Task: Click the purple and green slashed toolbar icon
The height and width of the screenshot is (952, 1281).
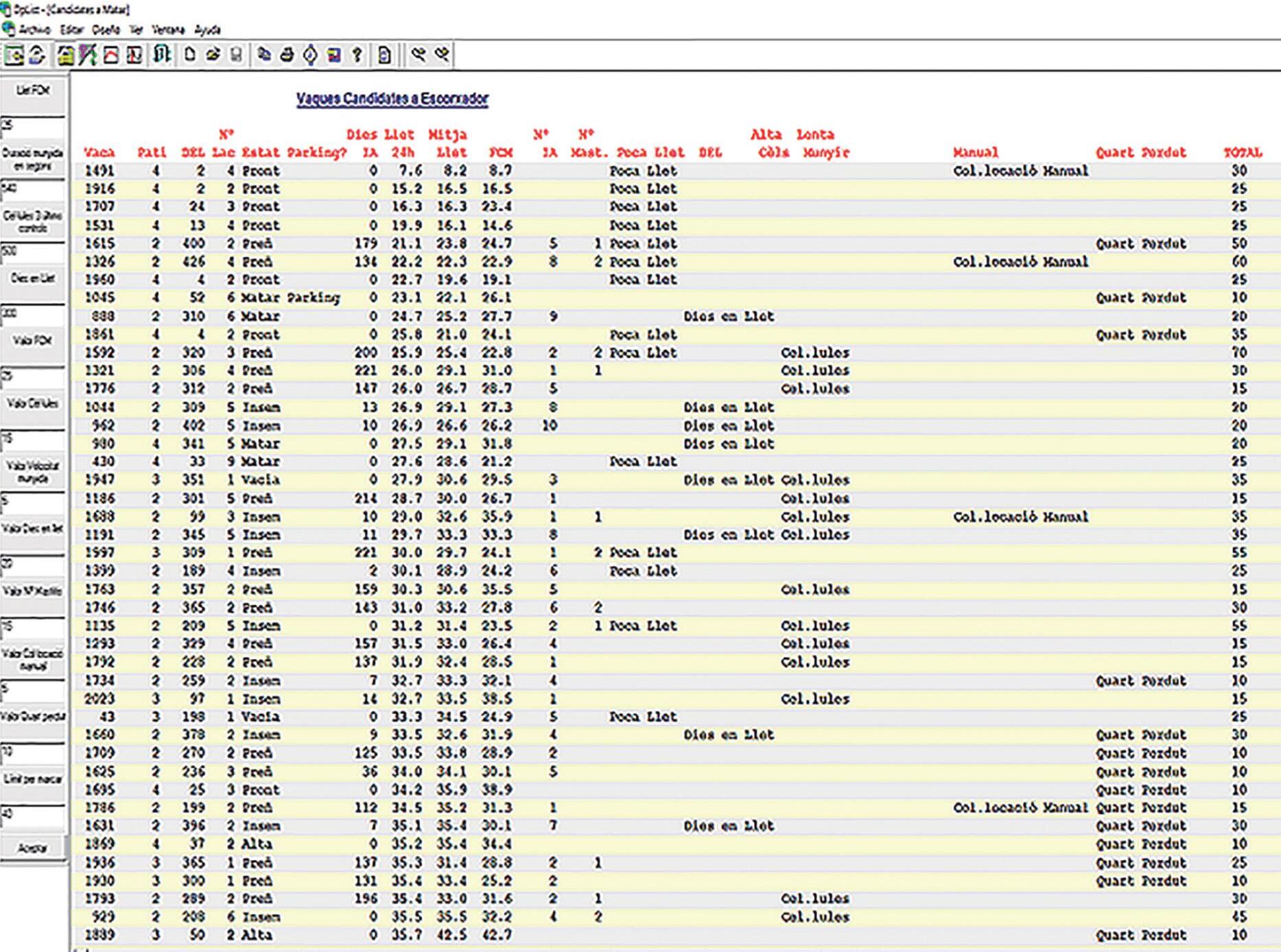Action: coord(88,55)
